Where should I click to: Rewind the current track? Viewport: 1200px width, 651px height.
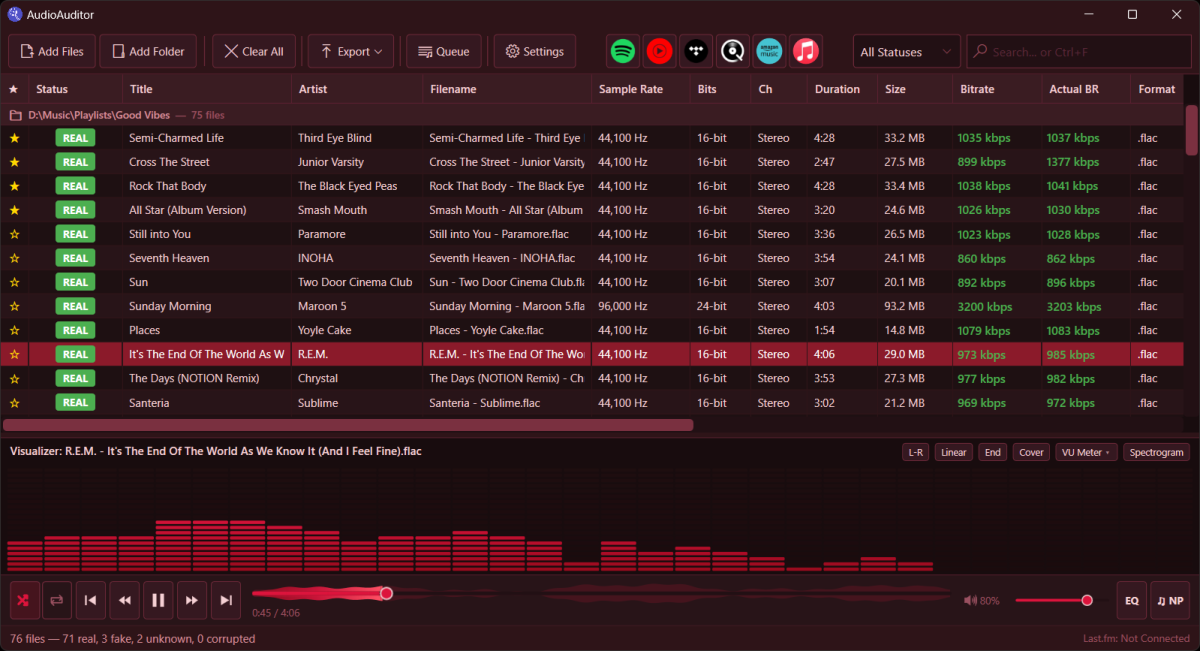coord(124,600)
